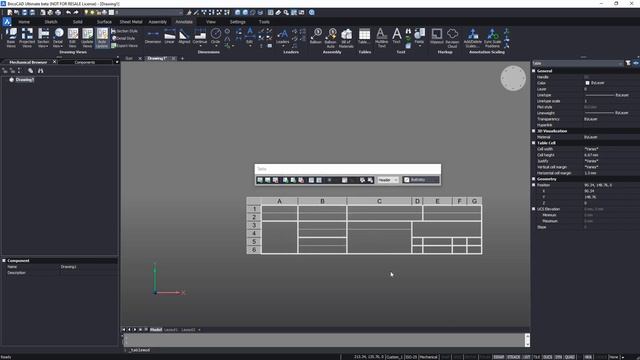640x360 pixels.
Task: Click the Base View icon in ribbon
Action: pyautogui.click(x=11, y=38)
